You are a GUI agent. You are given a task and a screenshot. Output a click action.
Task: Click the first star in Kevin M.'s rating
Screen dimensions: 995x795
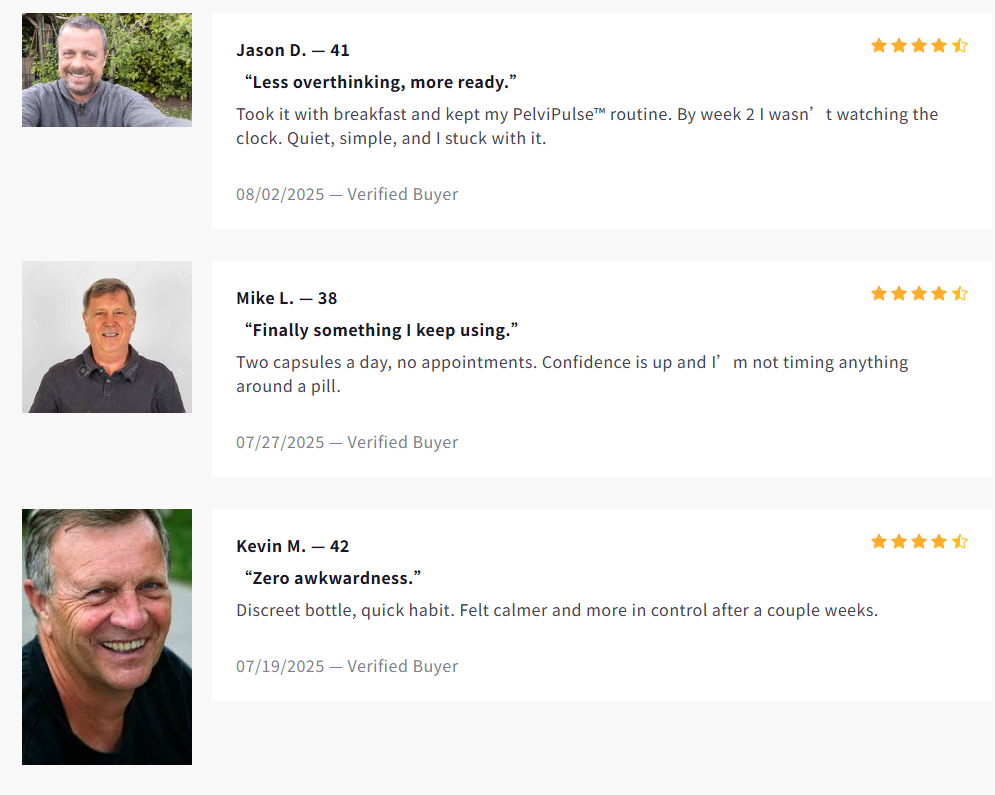879,541
